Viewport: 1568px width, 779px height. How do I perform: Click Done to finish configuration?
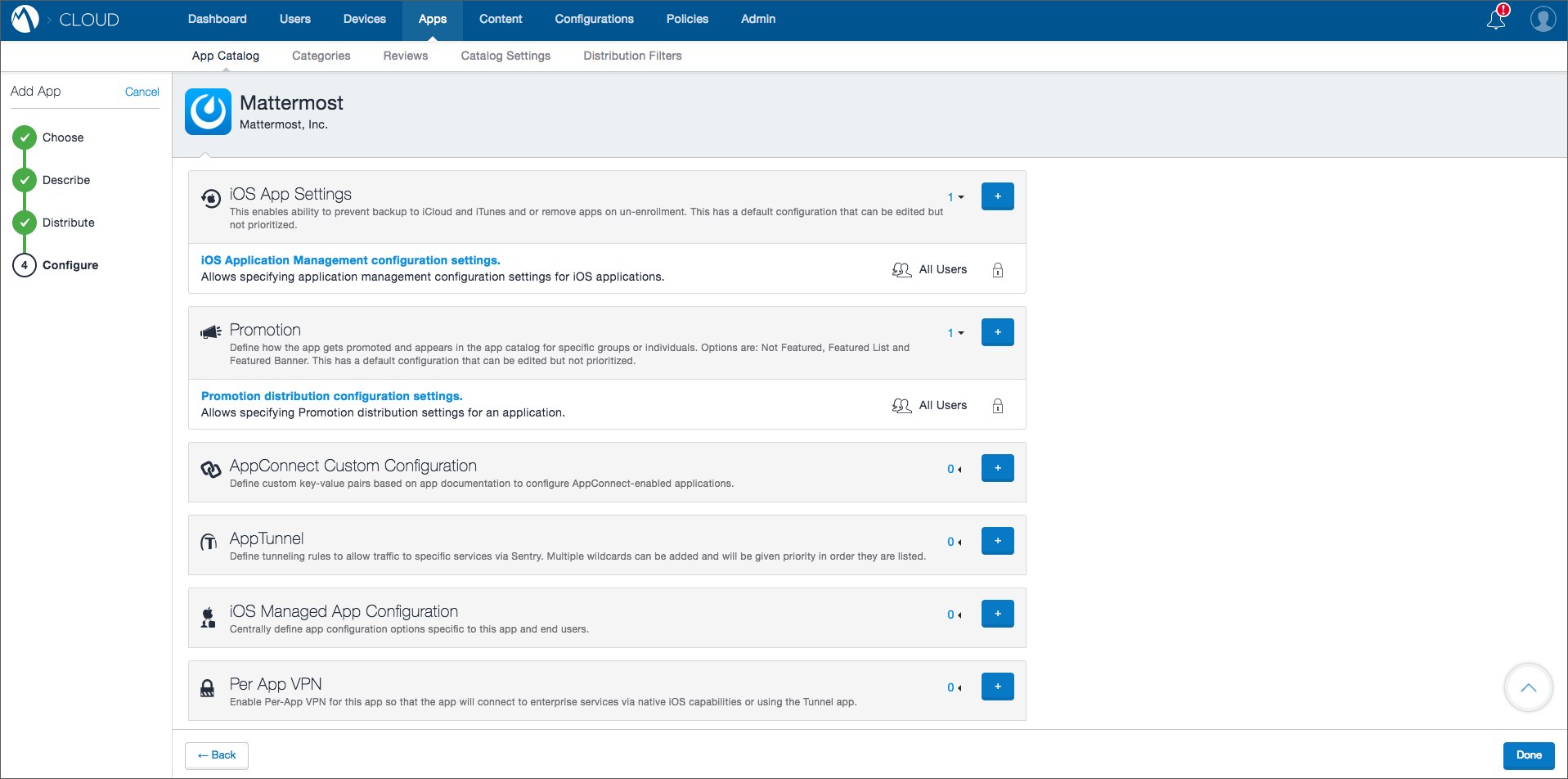tap(1529, 755)
